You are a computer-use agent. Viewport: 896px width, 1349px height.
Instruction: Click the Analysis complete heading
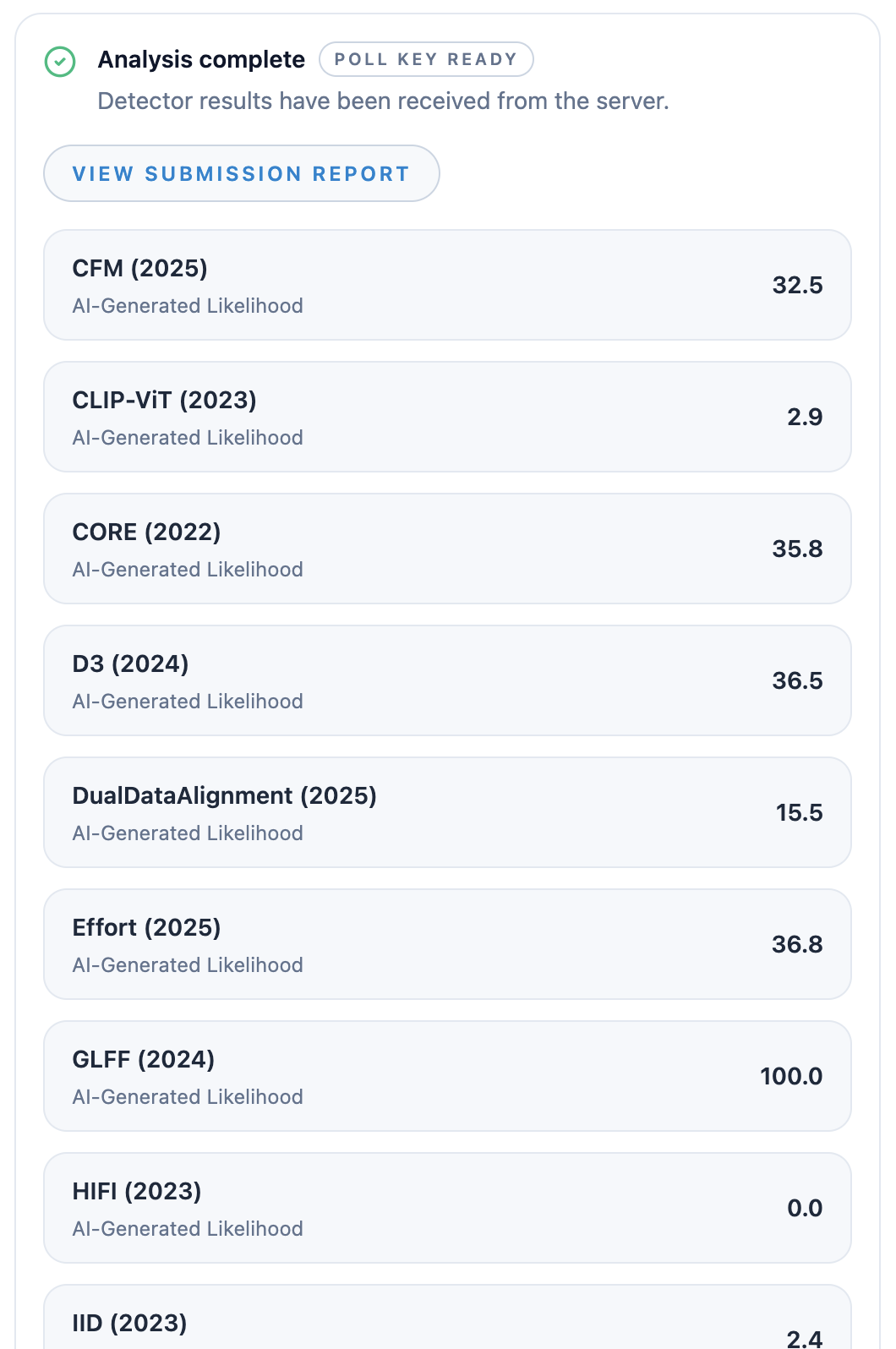pos(201,59)
